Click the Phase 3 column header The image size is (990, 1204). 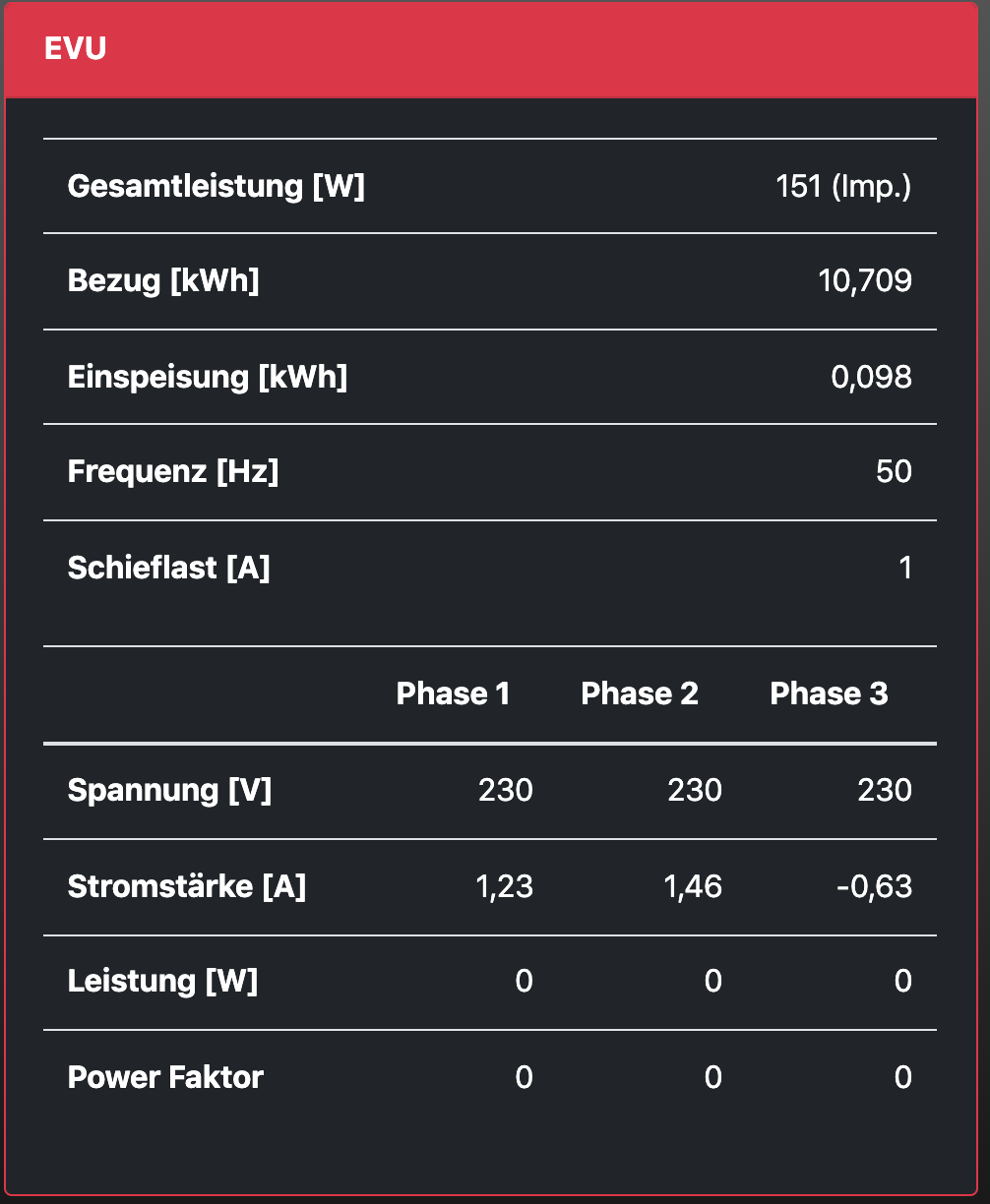click(x=829, y=693)
